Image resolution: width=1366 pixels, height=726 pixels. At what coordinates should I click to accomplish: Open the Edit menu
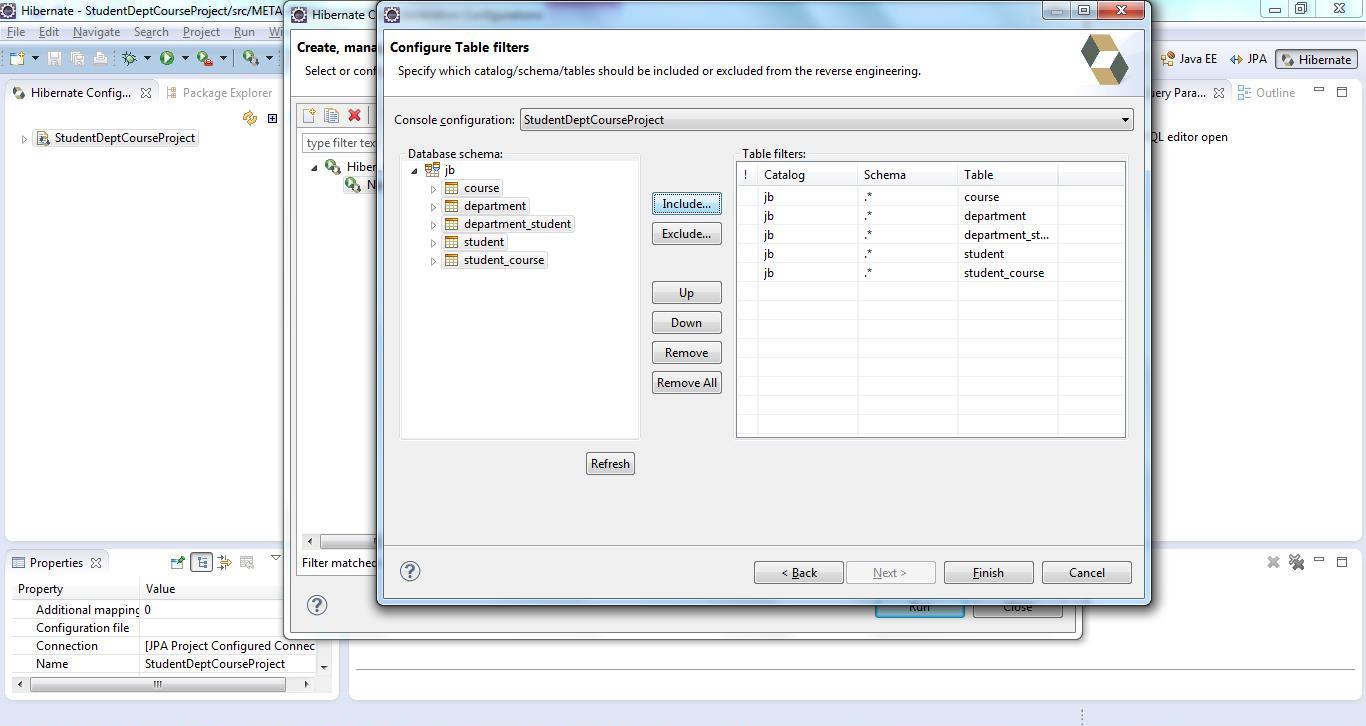pos(48,32)
